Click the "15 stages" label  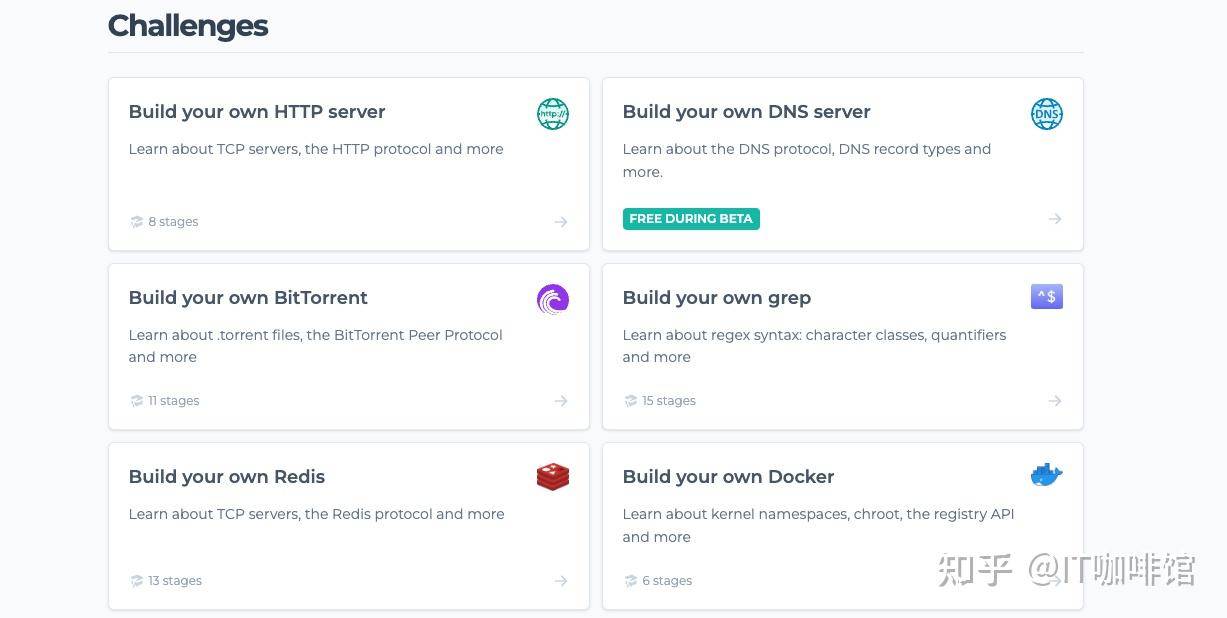[669, 401]
